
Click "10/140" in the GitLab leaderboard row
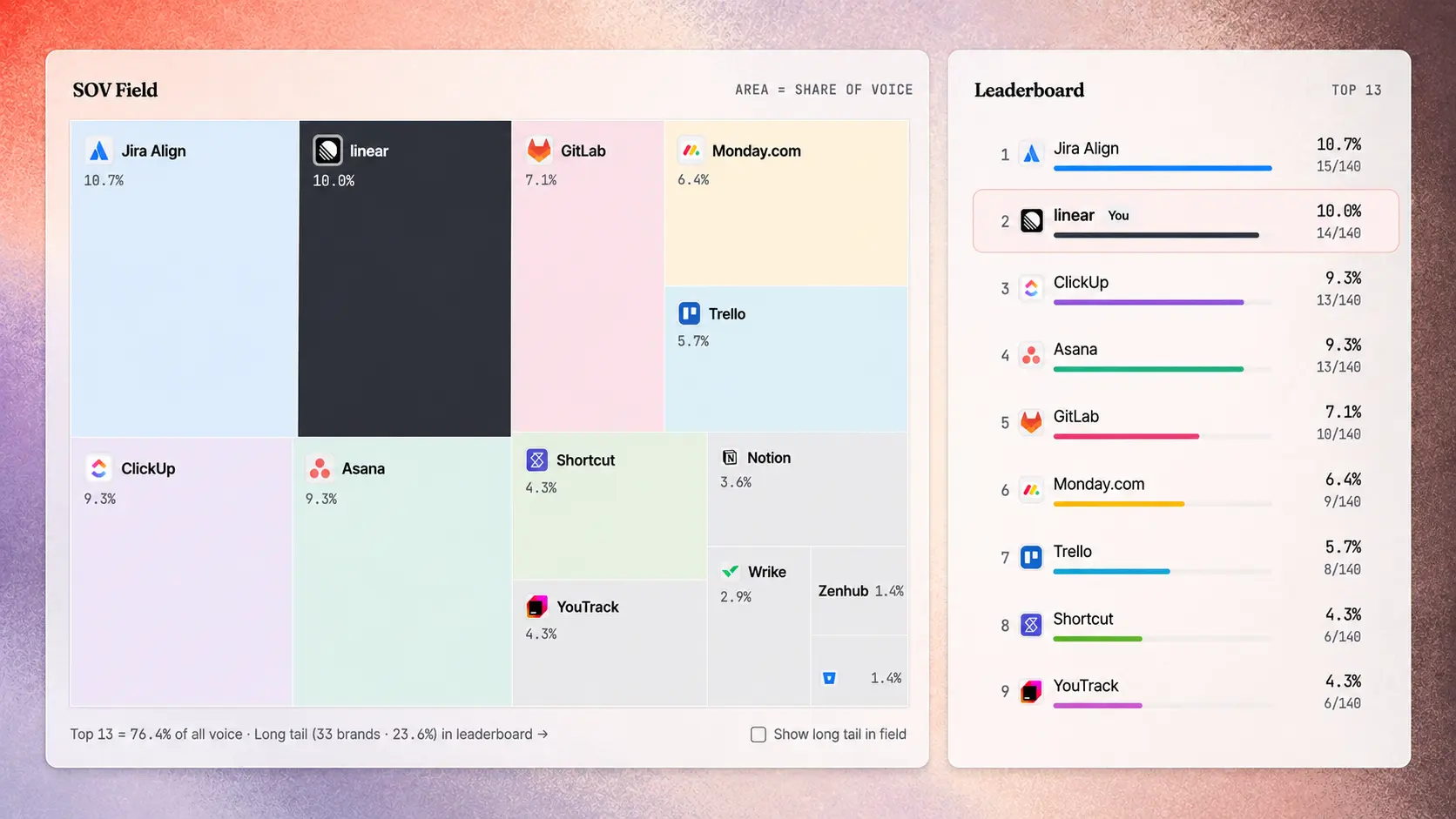(1338, 434)
